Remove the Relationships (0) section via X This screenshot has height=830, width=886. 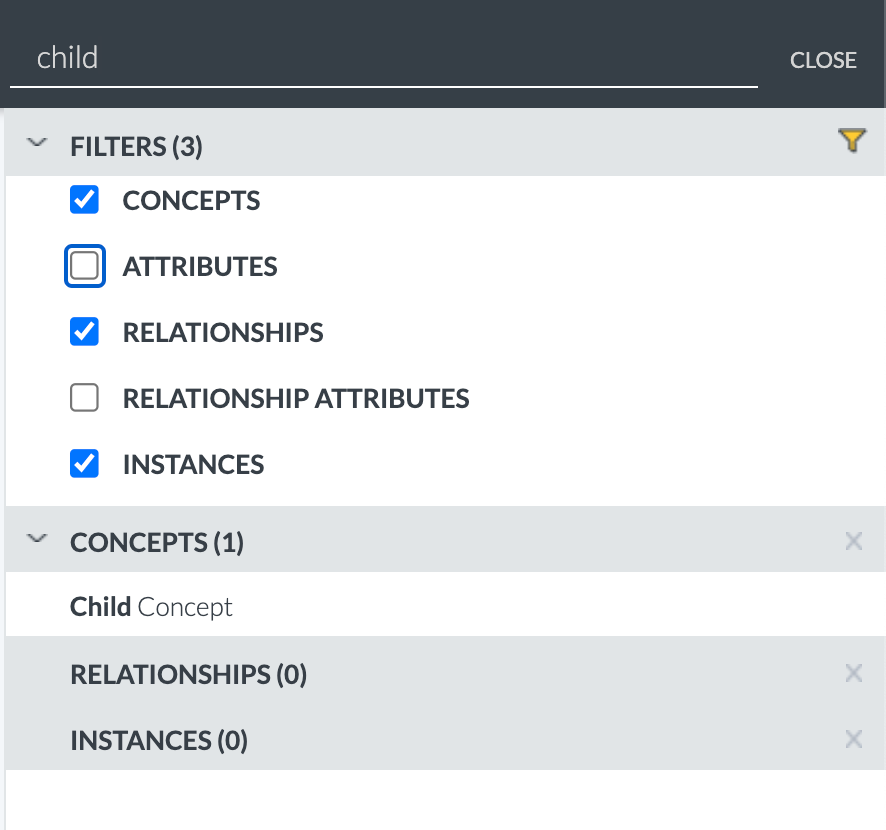[853, 673]
